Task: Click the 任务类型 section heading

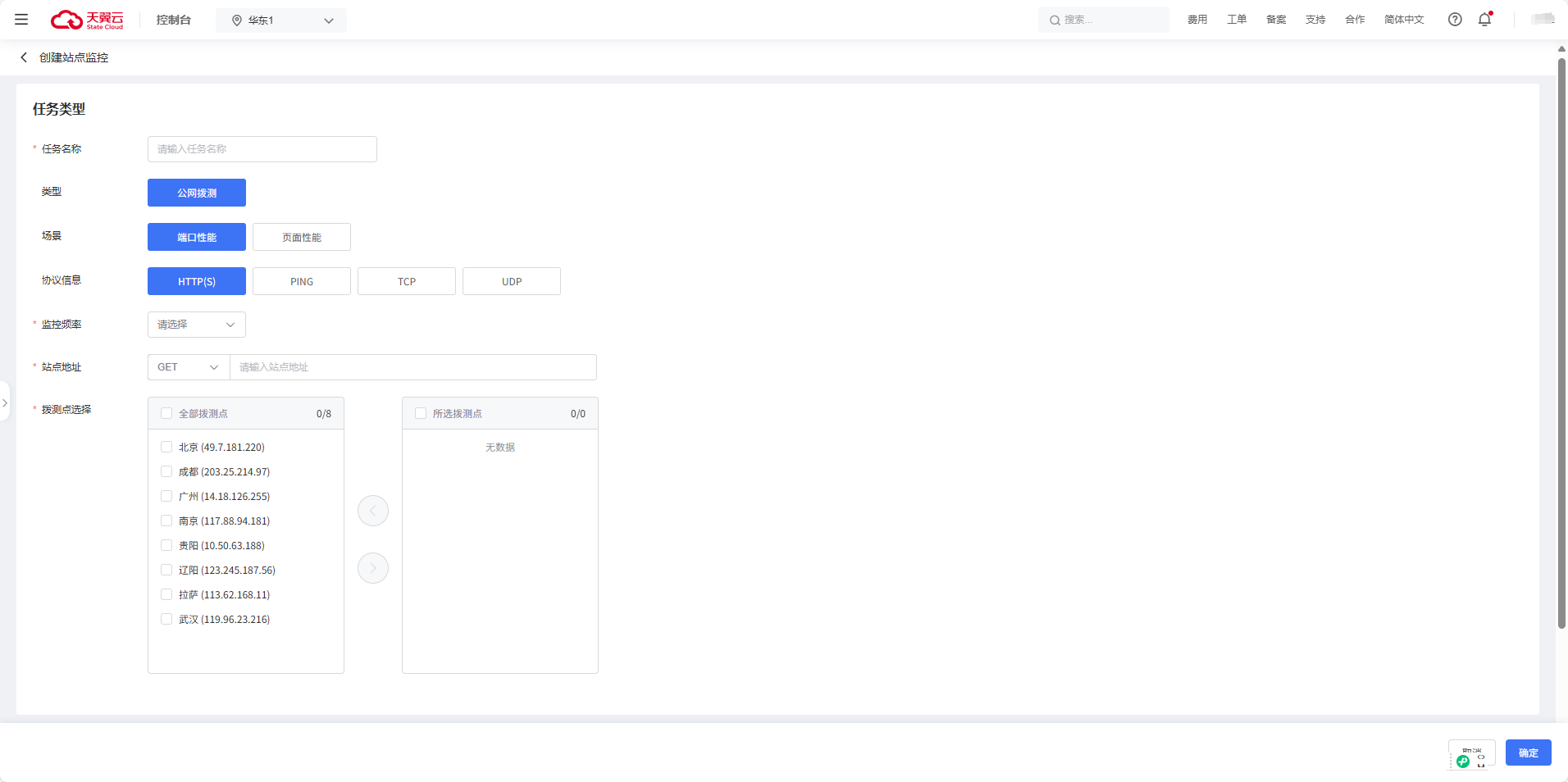Action: (59, 109)
